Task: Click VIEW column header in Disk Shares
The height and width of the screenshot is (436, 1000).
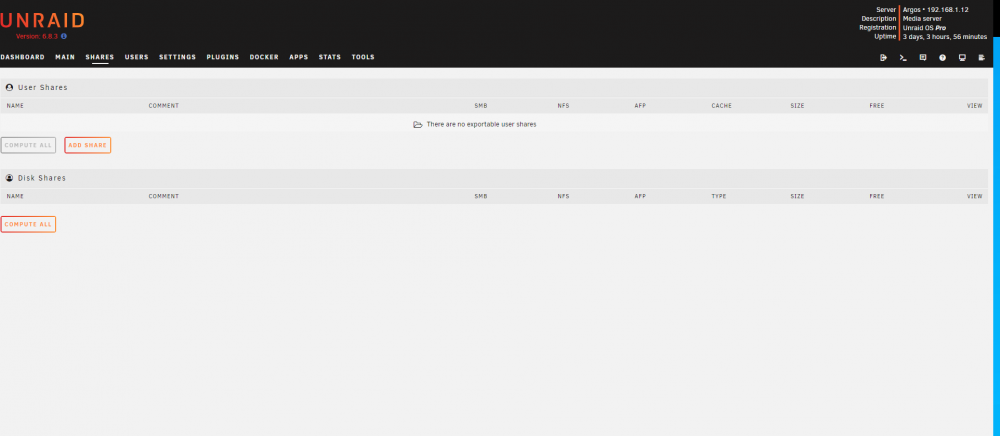Action: coord(974,196)
